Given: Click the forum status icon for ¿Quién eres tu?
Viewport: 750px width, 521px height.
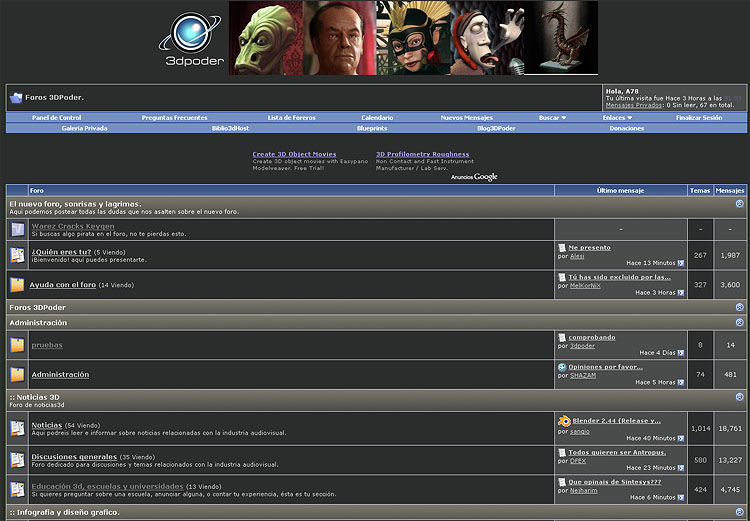Looking at the screenshot, I should [x=18, y=255].
